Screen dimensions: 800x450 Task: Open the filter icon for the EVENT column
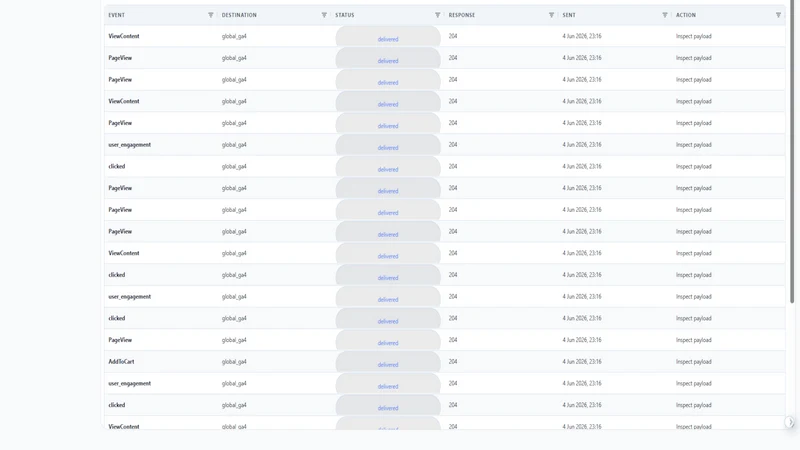pos(211,15)
